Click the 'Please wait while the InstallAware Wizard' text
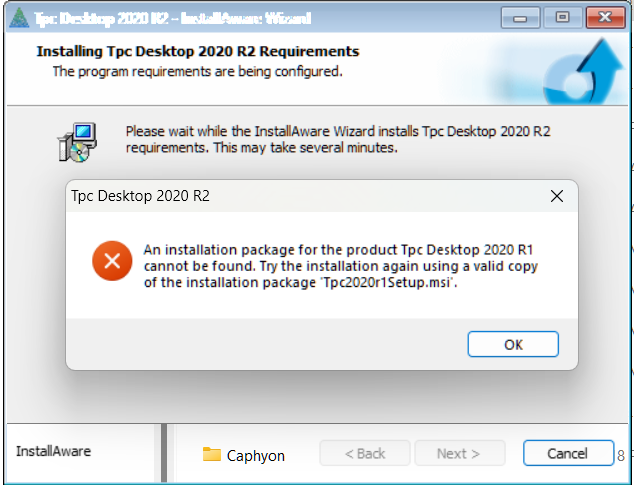This screenshot has height=485, width=634. [x=338, y=139]
